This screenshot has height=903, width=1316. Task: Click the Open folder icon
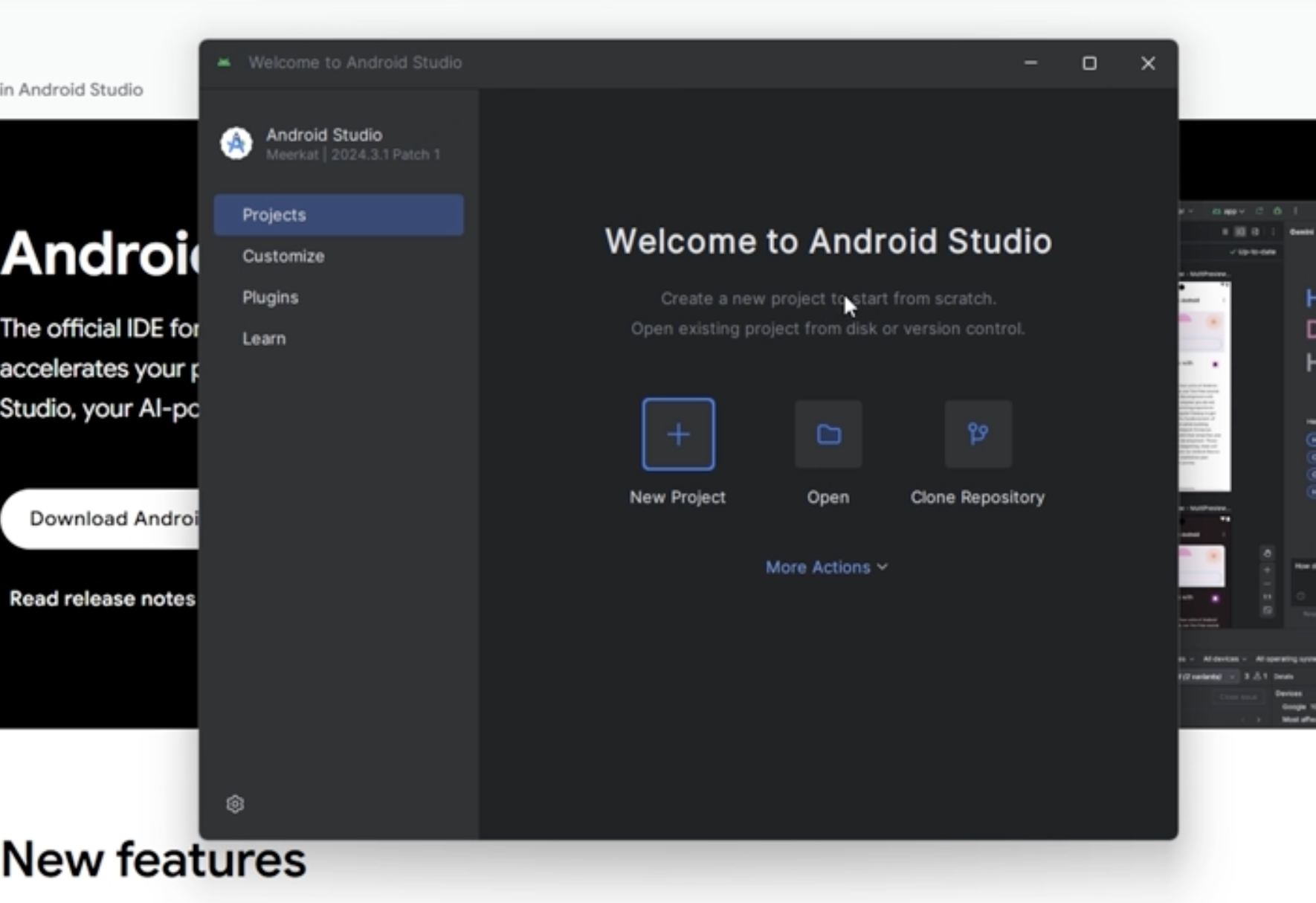(x=828, y=434)
